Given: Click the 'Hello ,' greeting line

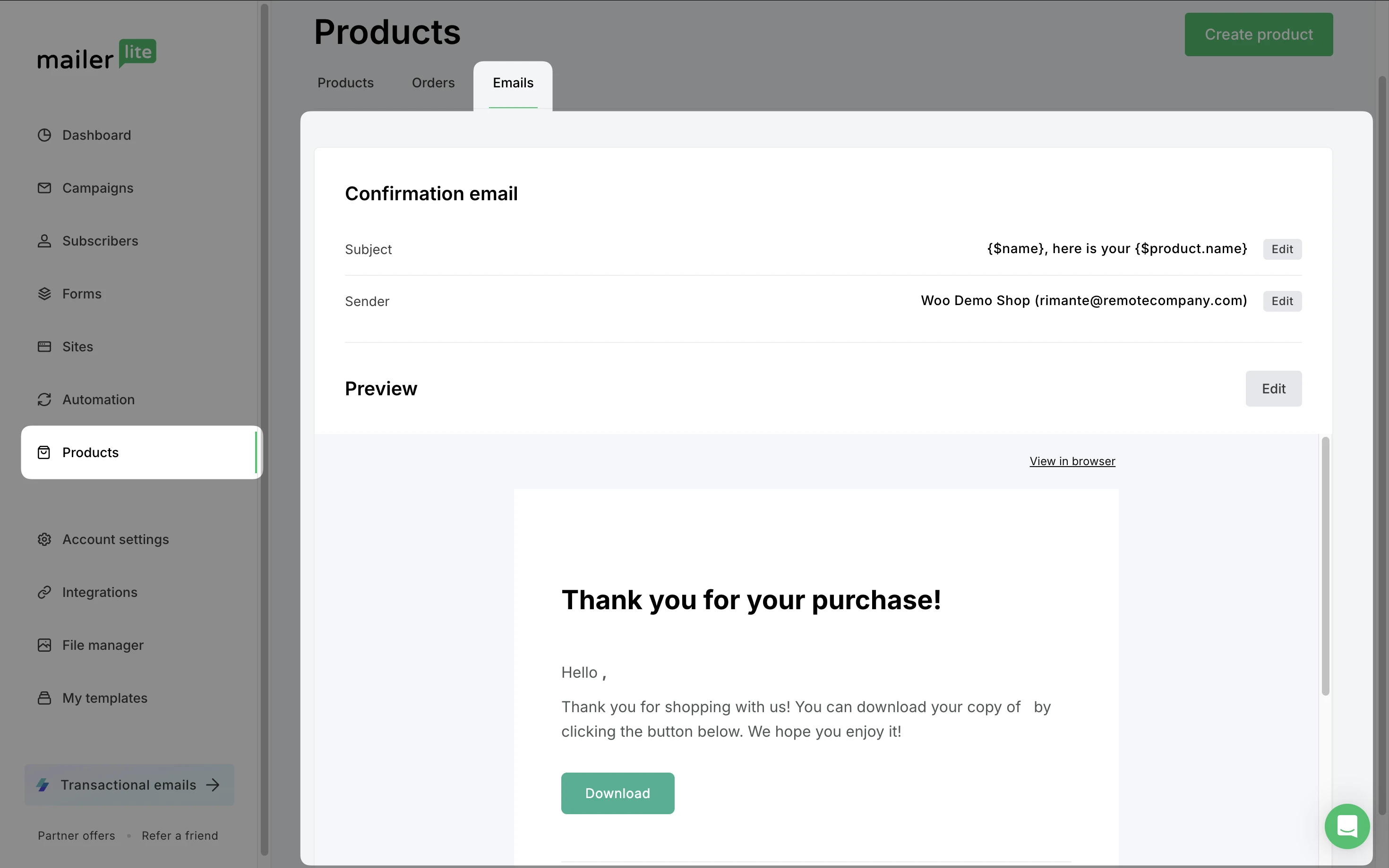Looking at the screenshot, I should tap(584, 672).
